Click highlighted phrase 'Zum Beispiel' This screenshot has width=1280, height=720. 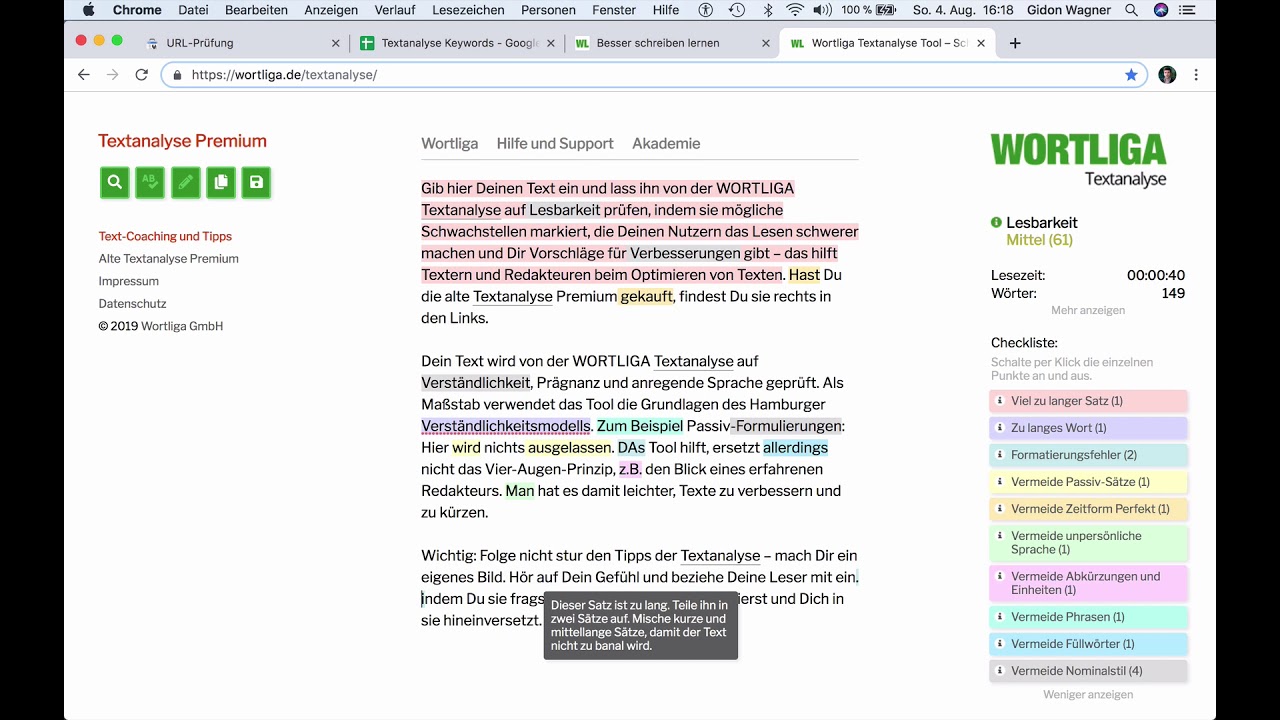[x=640, y=426]
